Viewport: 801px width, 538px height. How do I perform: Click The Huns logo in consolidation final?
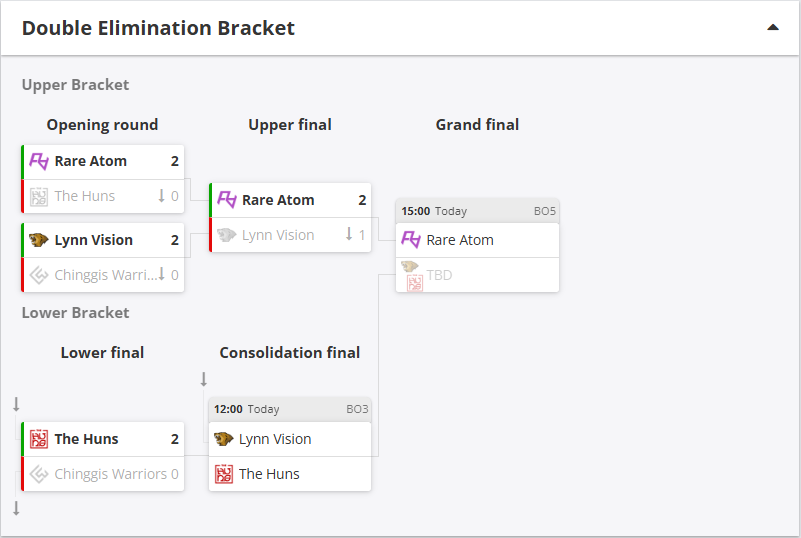(x=224, y=474)
